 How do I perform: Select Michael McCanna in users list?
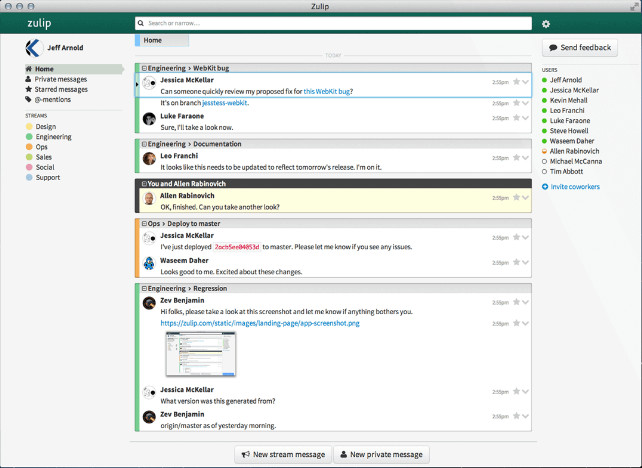(x=576, y=161)
